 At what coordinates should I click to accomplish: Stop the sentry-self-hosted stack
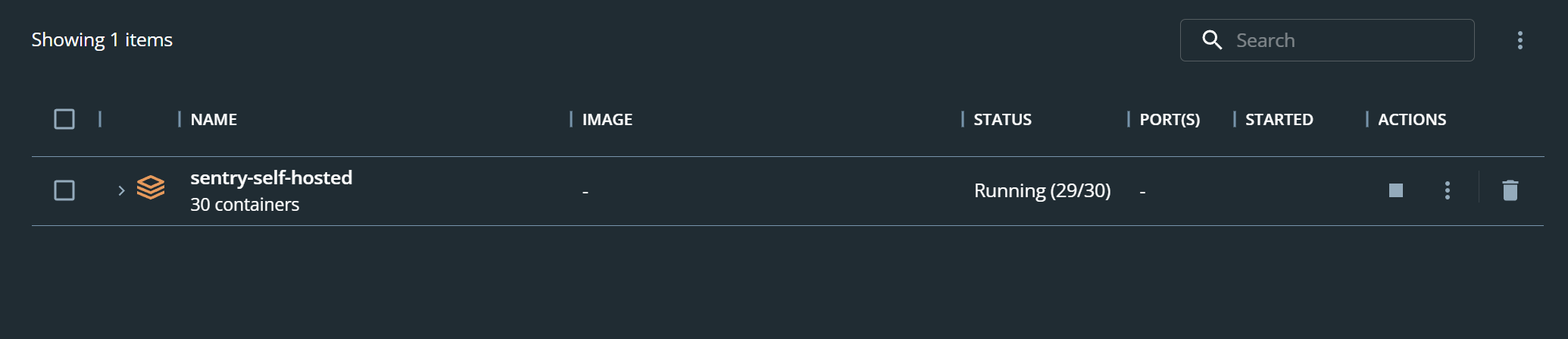click(x=1395, y=190)
